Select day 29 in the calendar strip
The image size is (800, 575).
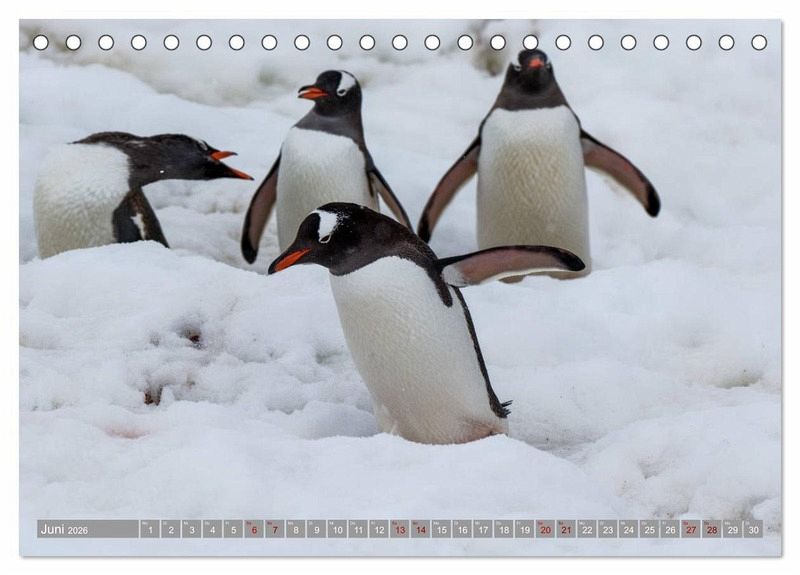click(x=733, y=529)
